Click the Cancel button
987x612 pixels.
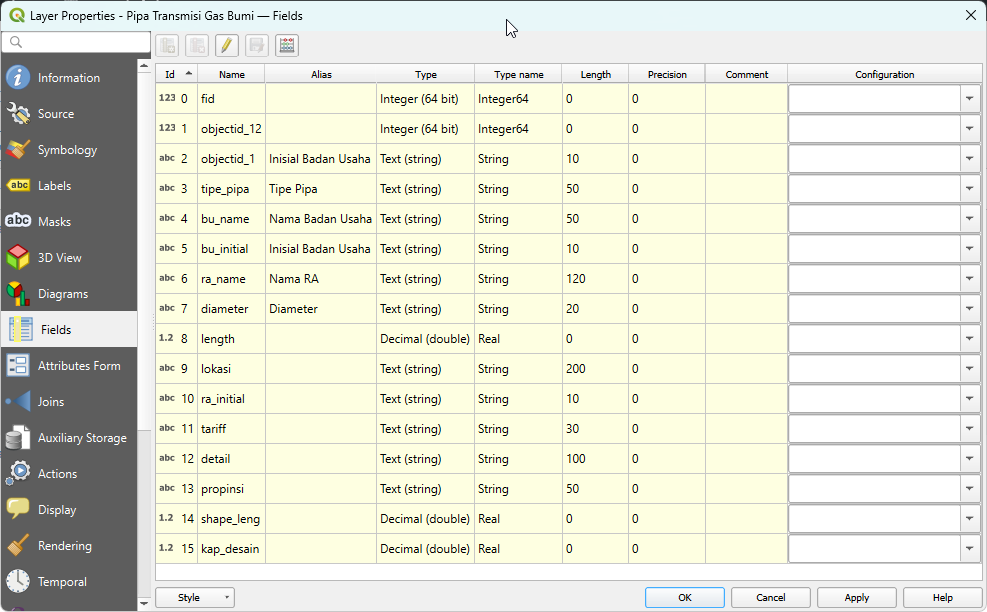coord(770,598)
